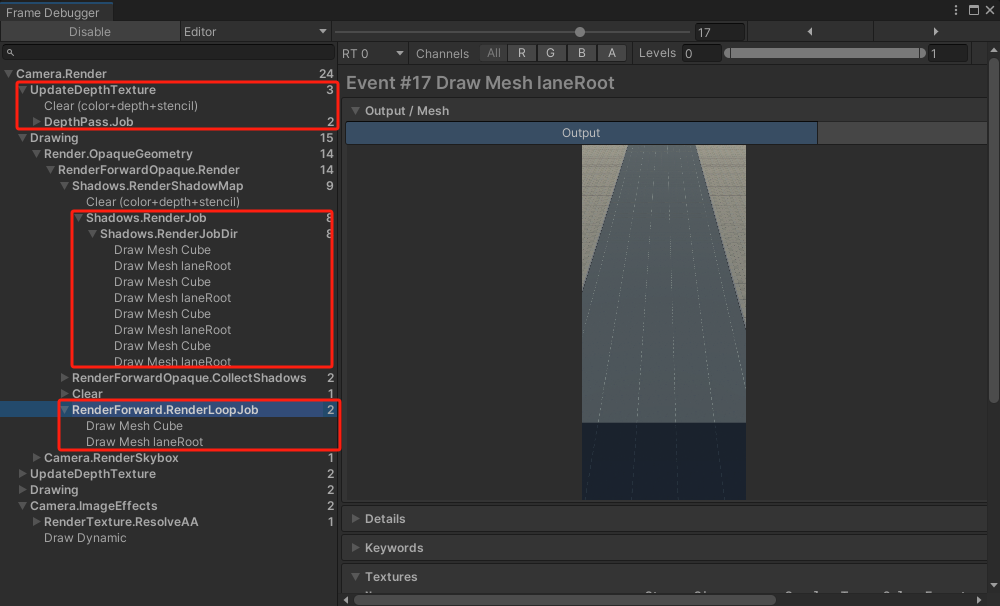Click the search field in event list
Image resolution: width=1000 pixels, height=606 pixels.
[168, 52]
